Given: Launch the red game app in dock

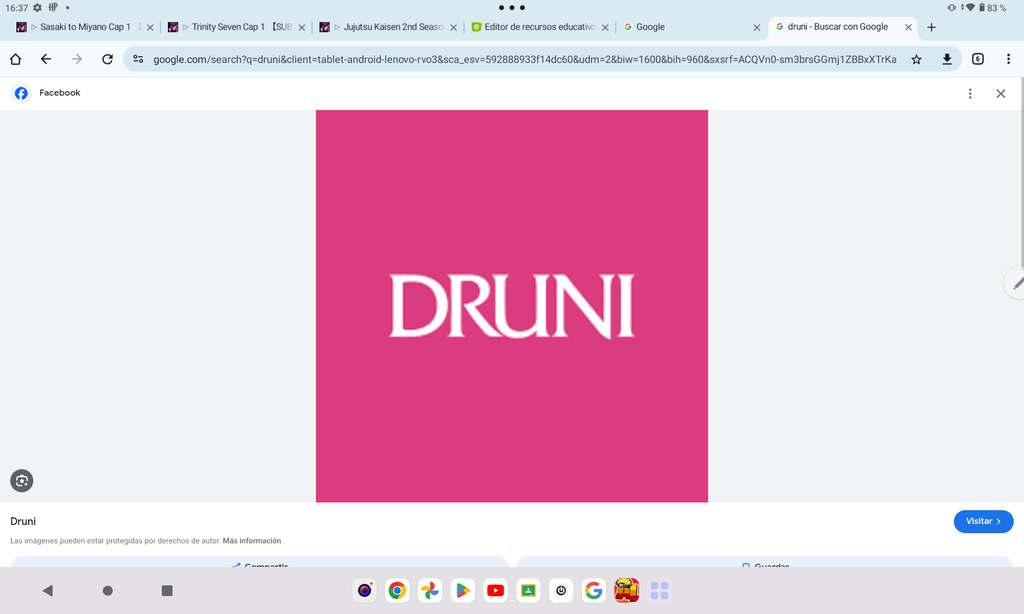Looking at the screenshot, I should (x=626, y=590).
